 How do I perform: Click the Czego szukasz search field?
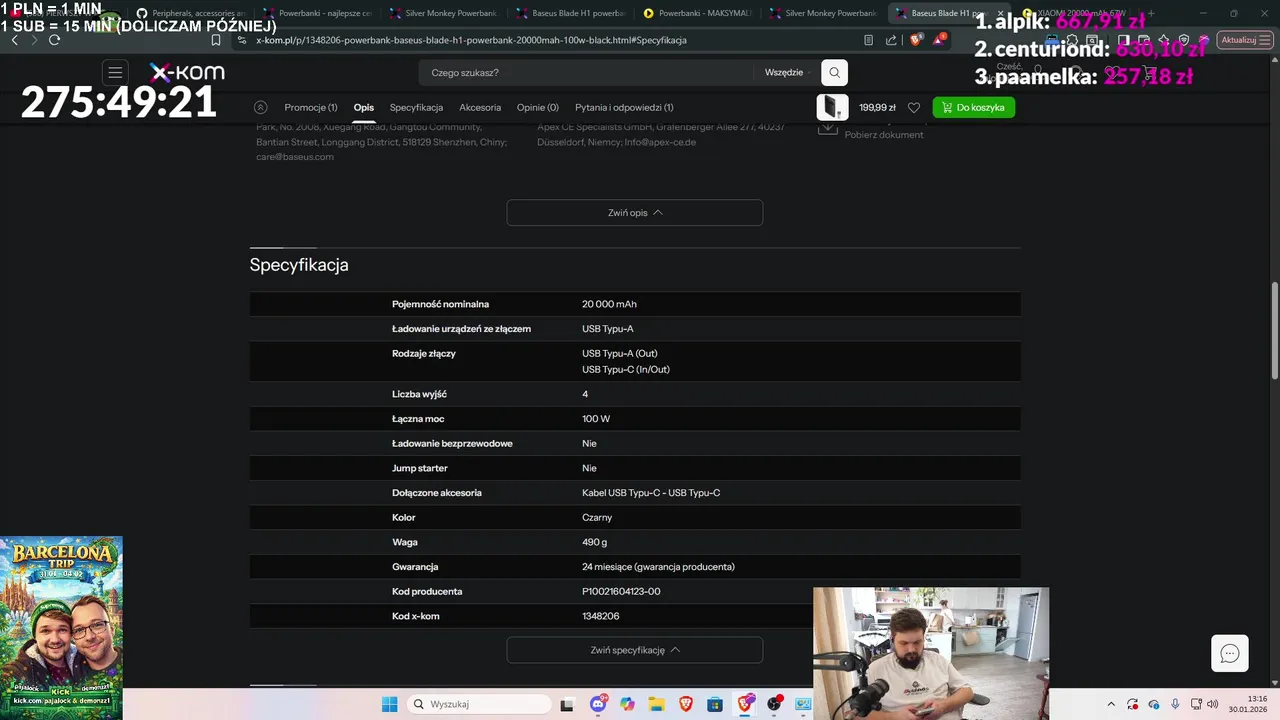pos(590,72)
